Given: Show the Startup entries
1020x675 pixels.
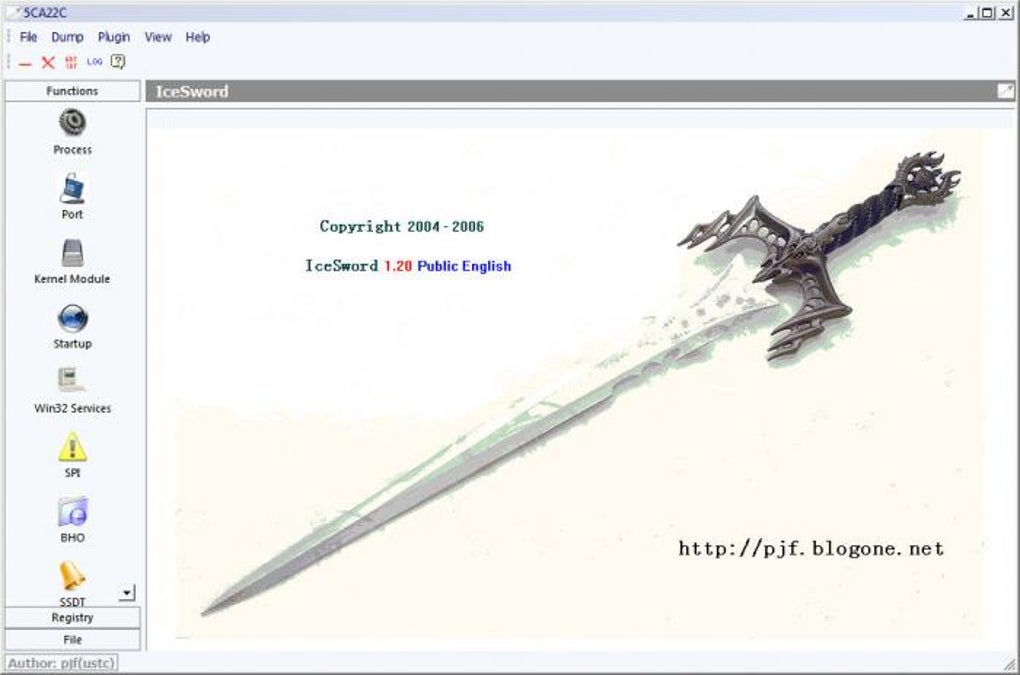Looking at the screenshot, I should coord(72,326).
